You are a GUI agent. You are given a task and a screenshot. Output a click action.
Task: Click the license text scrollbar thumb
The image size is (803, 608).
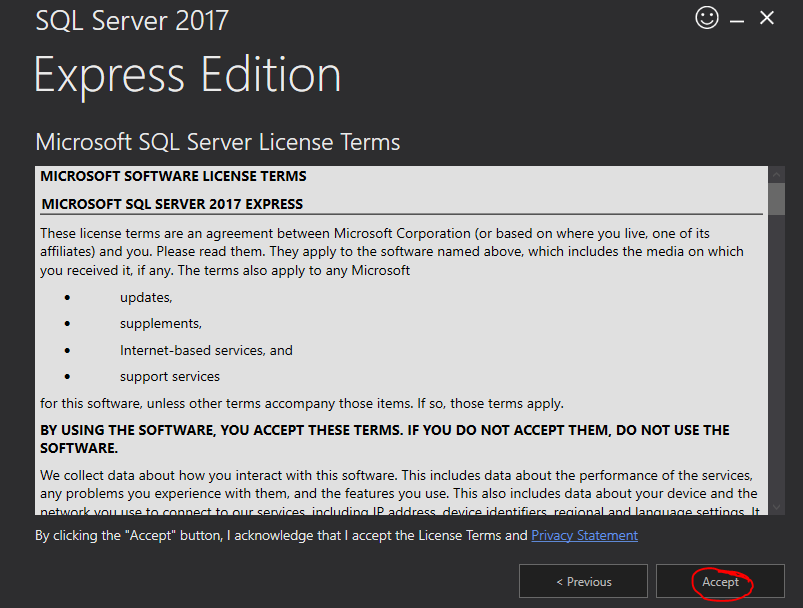click(x=776, y=199)
